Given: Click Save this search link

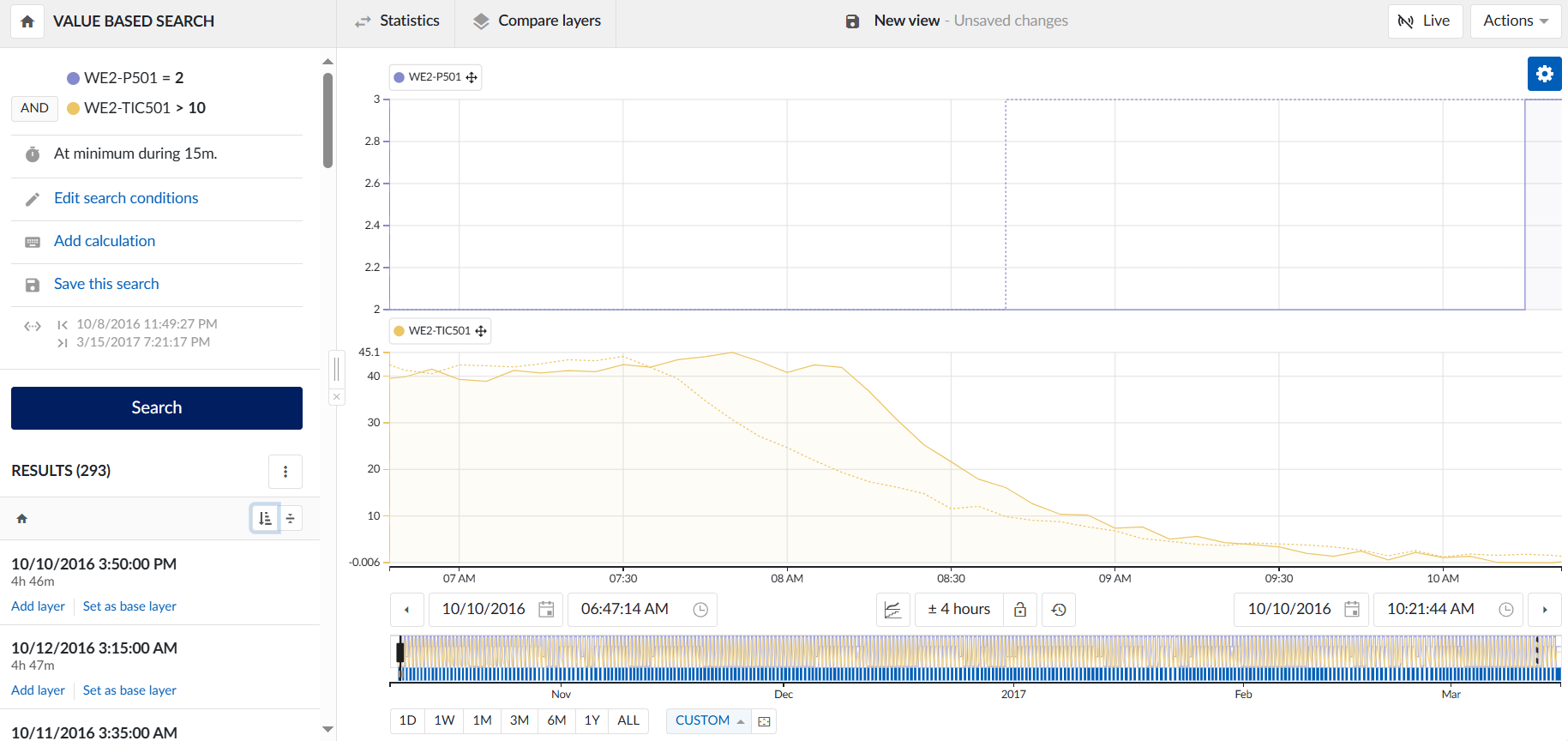Looking at the screenshot, I should [x=106, y=284].
